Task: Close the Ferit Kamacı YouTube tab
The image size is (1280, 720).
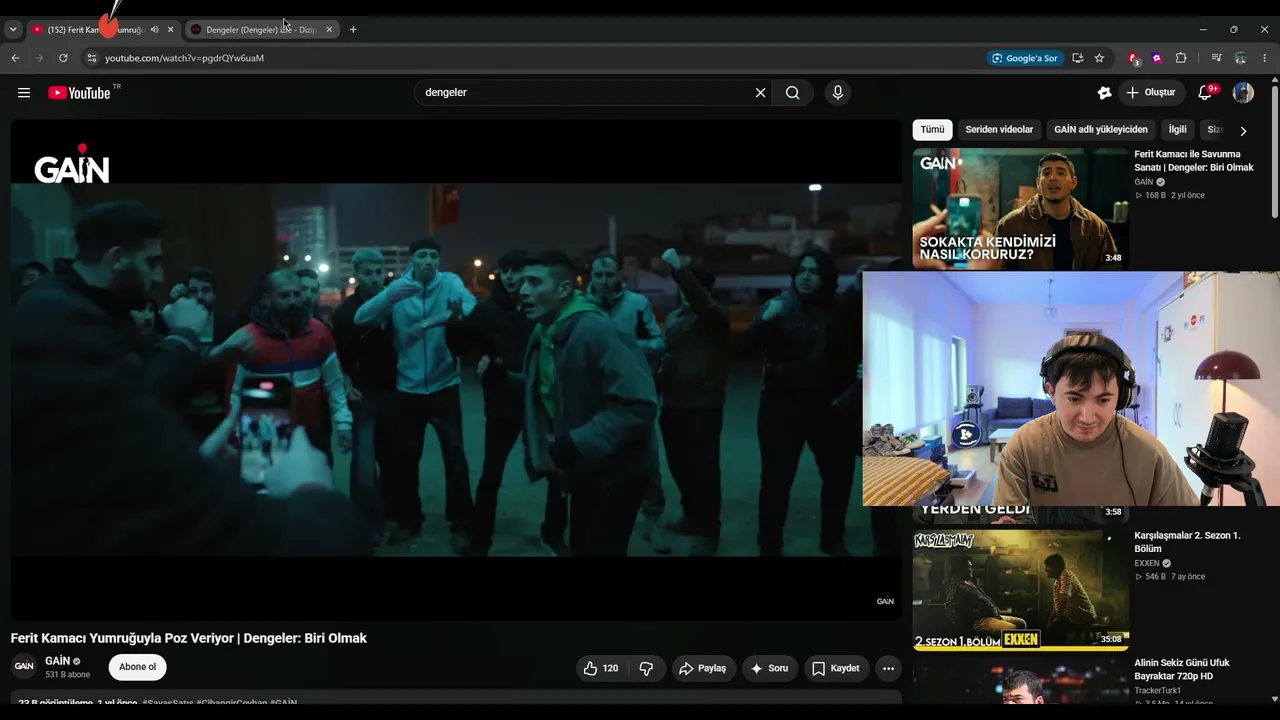Action: click(170, 30)
